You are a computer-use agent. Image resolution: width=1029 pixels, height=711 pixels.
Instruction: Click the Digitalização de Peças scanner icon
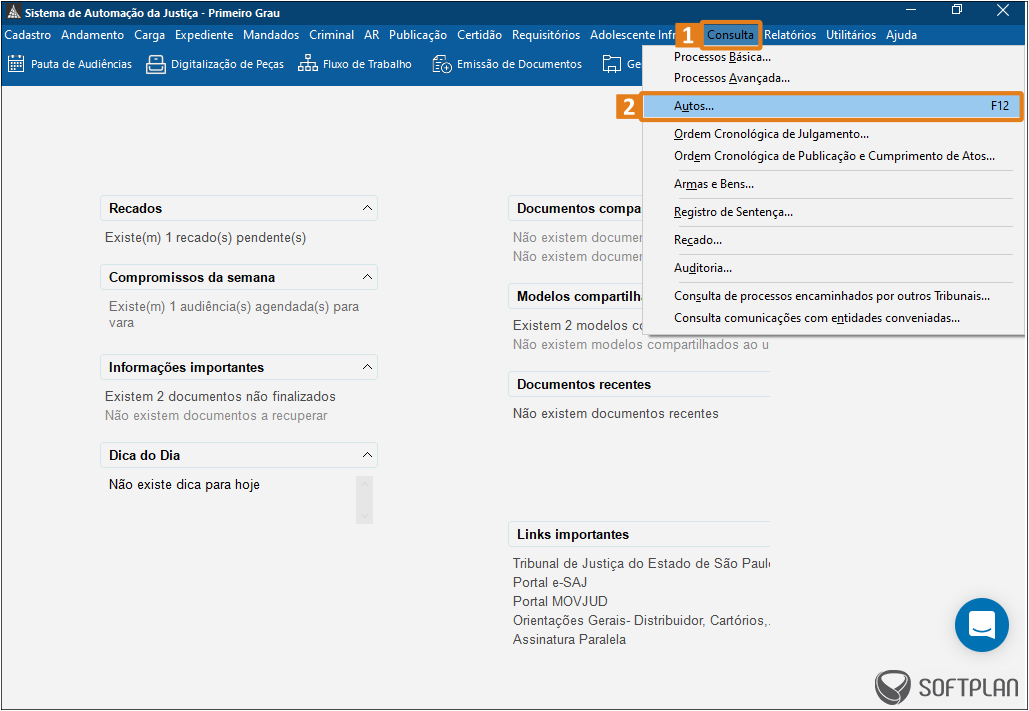[x=156, y=64]
